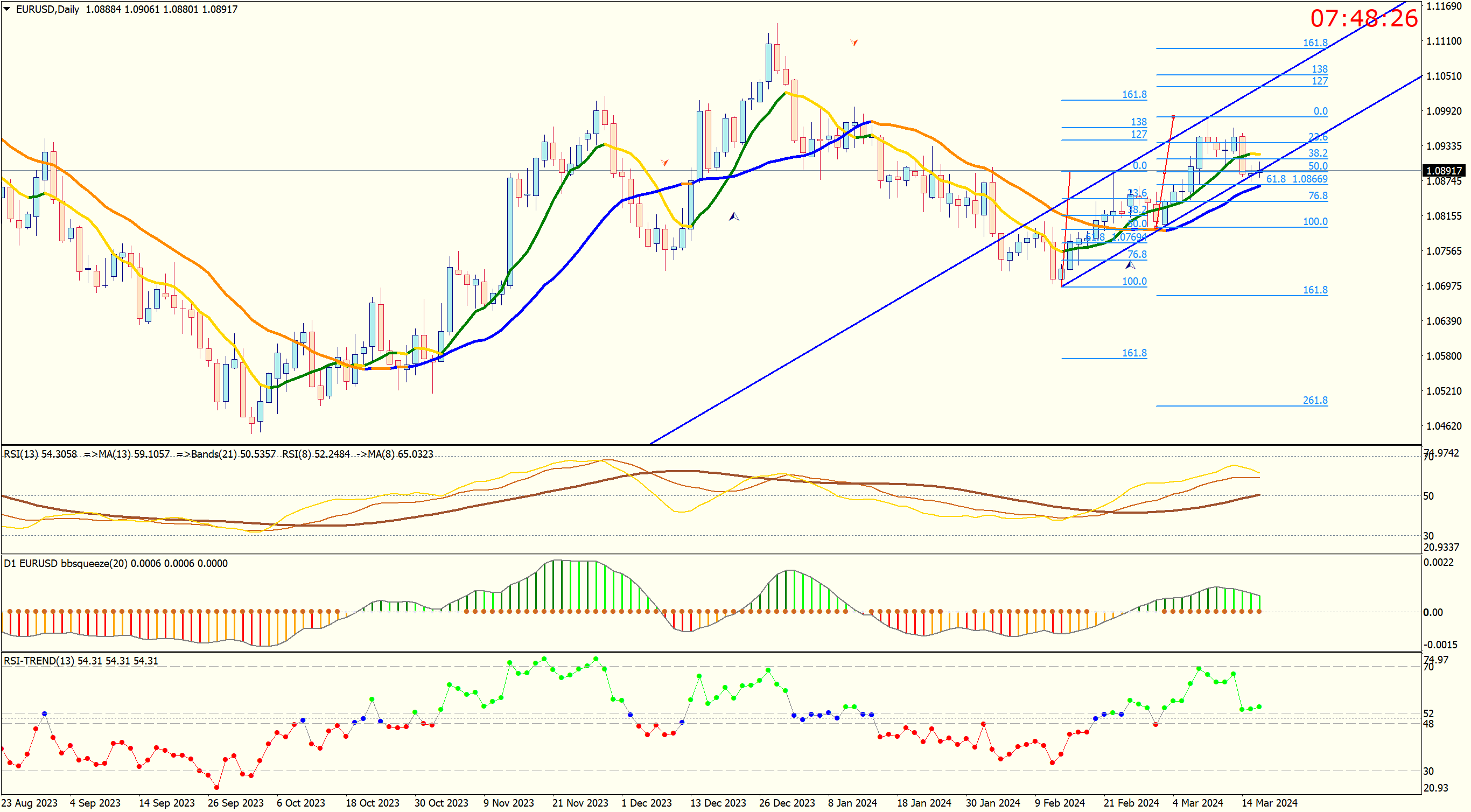Click the current price tag 1.08917 on the price axis

[x=1444, y=171]
